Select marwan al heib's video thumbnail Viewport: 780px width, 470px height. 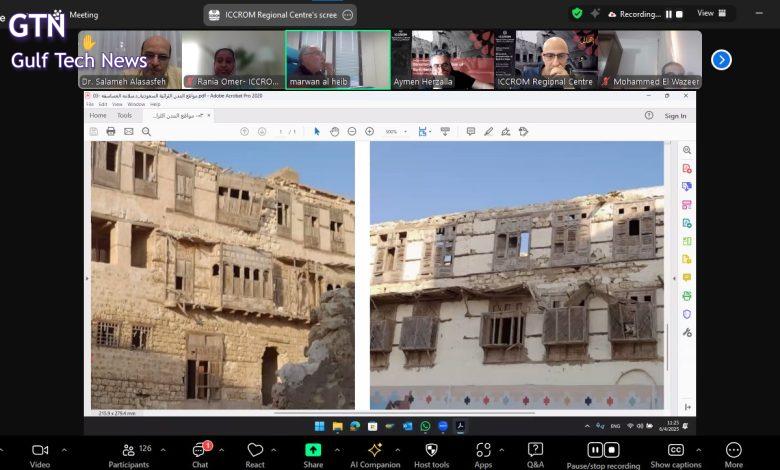337,59
